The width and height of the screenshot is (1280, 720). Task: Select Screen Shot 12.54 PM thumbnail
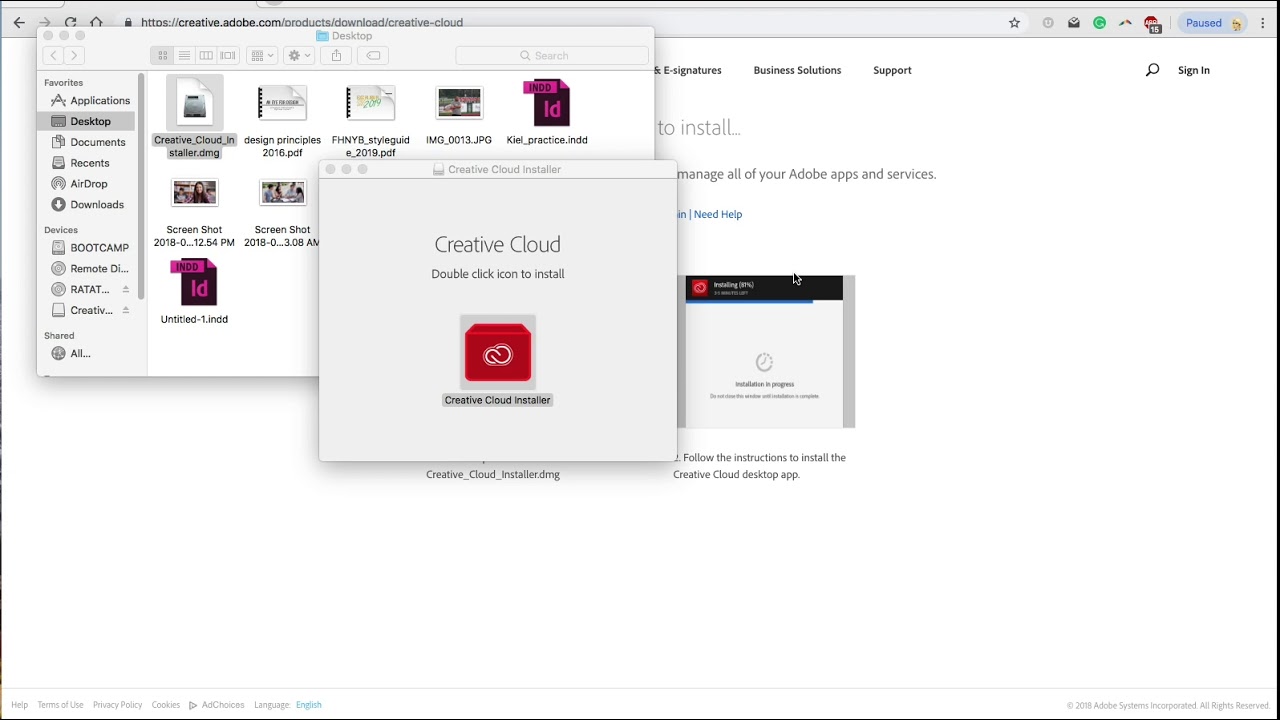194,192
